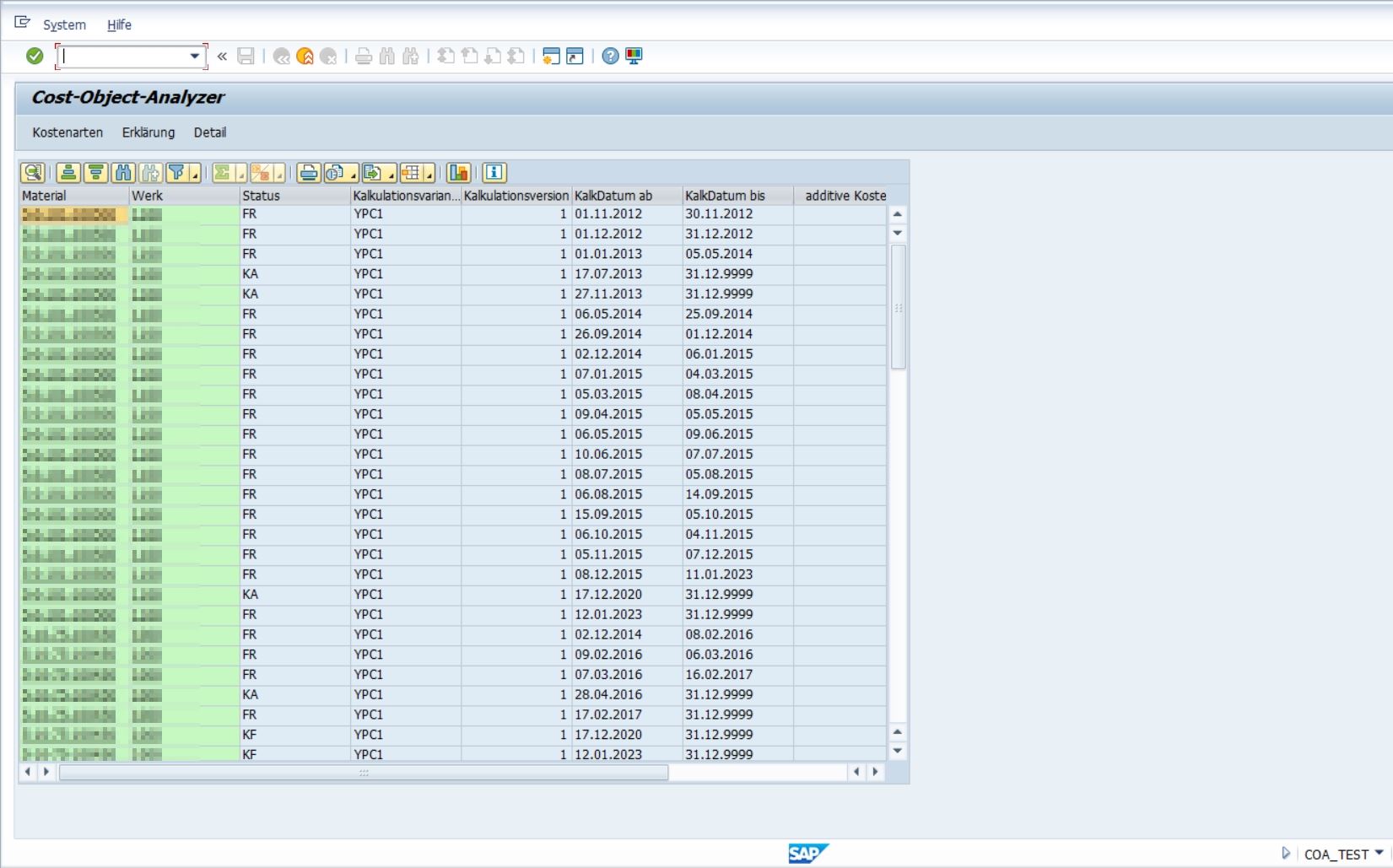Click the ALV Views icon
The image size is (1393, 868).
coord(335,173)
